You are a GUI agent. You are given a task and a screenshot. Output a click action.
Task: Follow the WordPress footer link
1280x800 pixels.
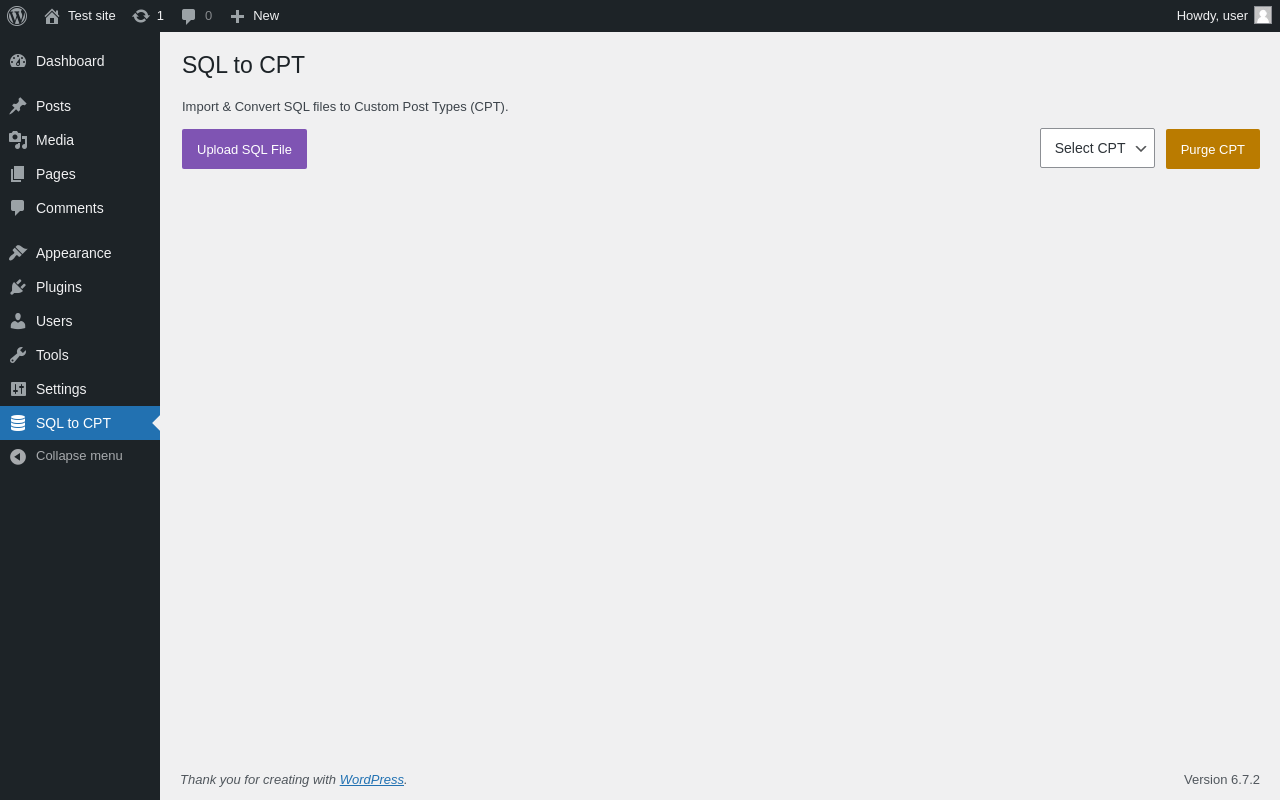pyautogui.click(x=372, y=779)
